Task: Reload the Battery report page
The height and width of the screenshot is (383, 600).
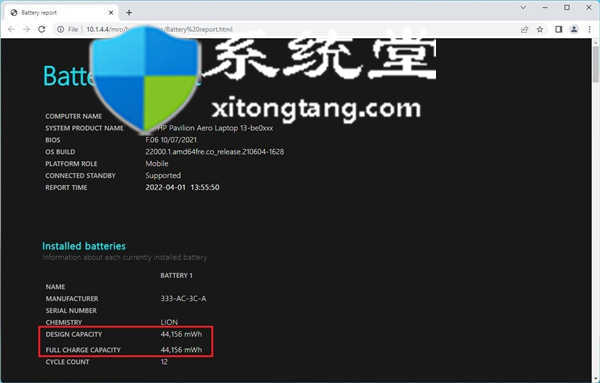Action: pyautogui.click(x=42, y=29)
